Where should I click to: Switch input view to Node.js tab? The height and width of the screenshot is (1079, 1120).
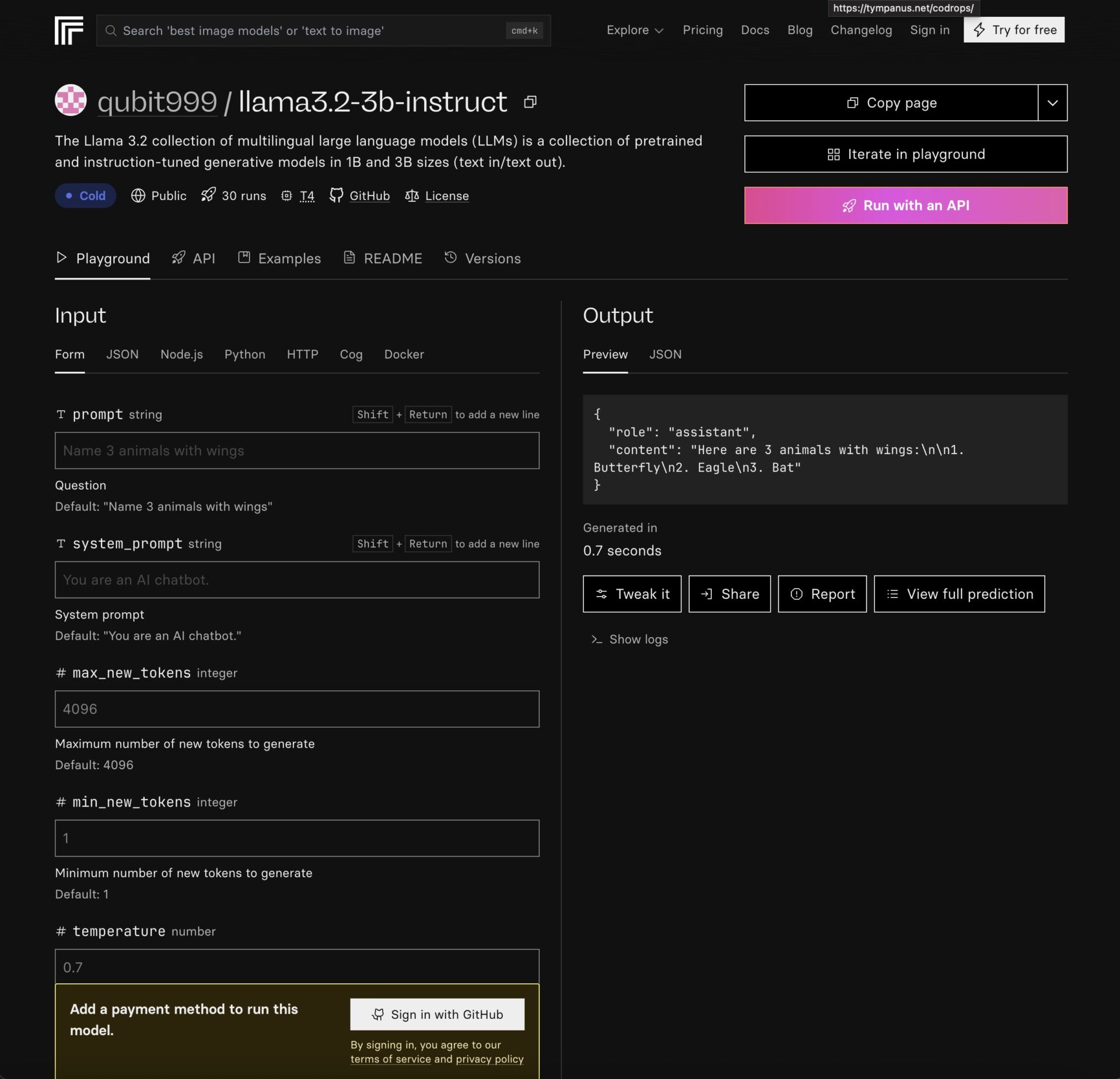[181, 354]
